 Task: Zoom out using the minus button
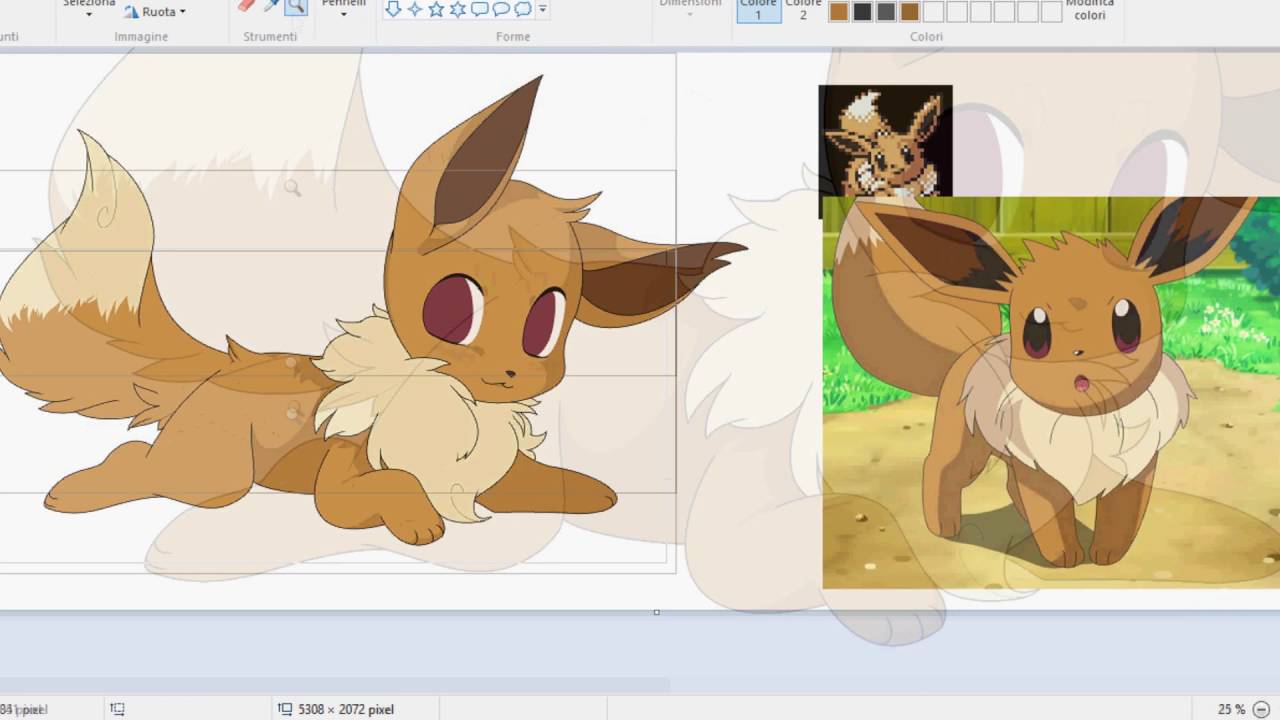(1259, 707)
